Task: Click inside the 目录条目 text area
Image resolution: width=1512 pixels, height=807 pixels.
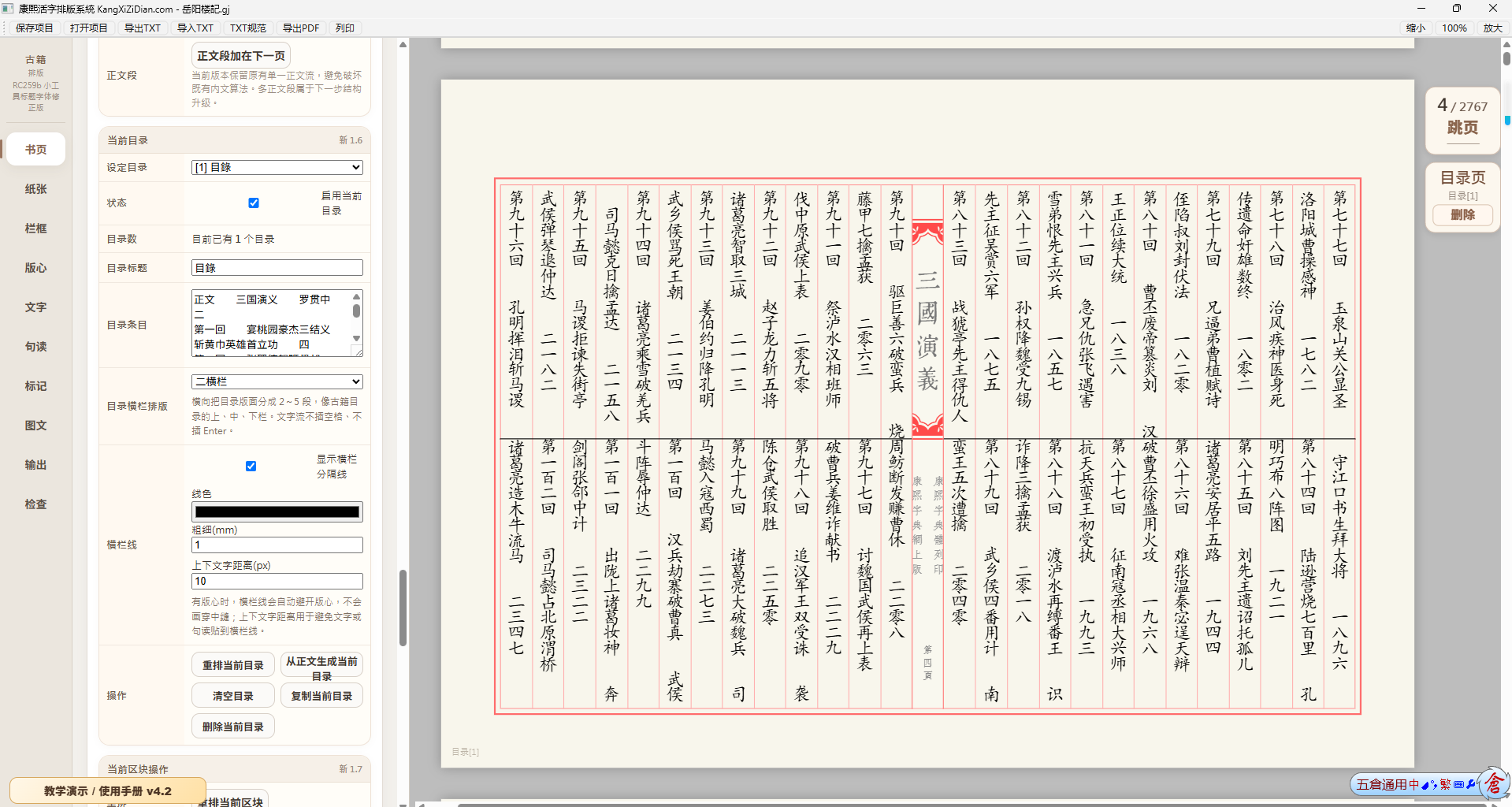Action: click(271, 323)
